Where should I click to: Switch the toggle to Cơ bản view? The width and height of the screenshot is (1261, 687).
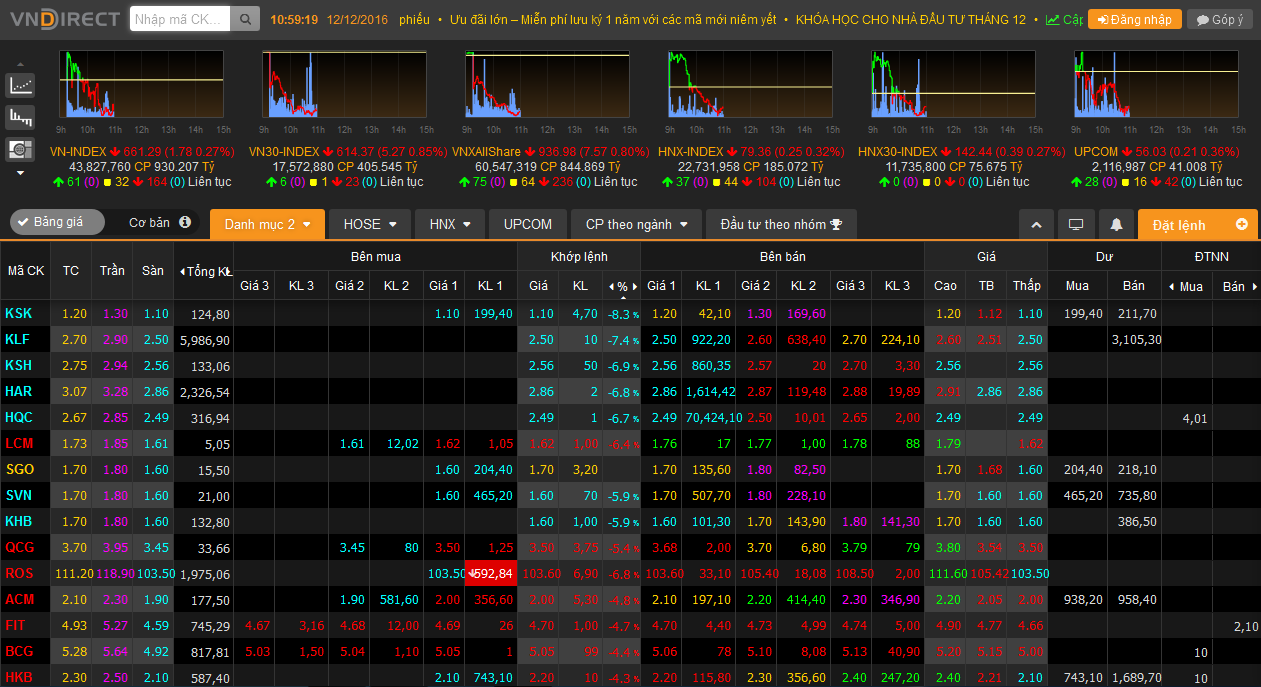coord(150,222)
